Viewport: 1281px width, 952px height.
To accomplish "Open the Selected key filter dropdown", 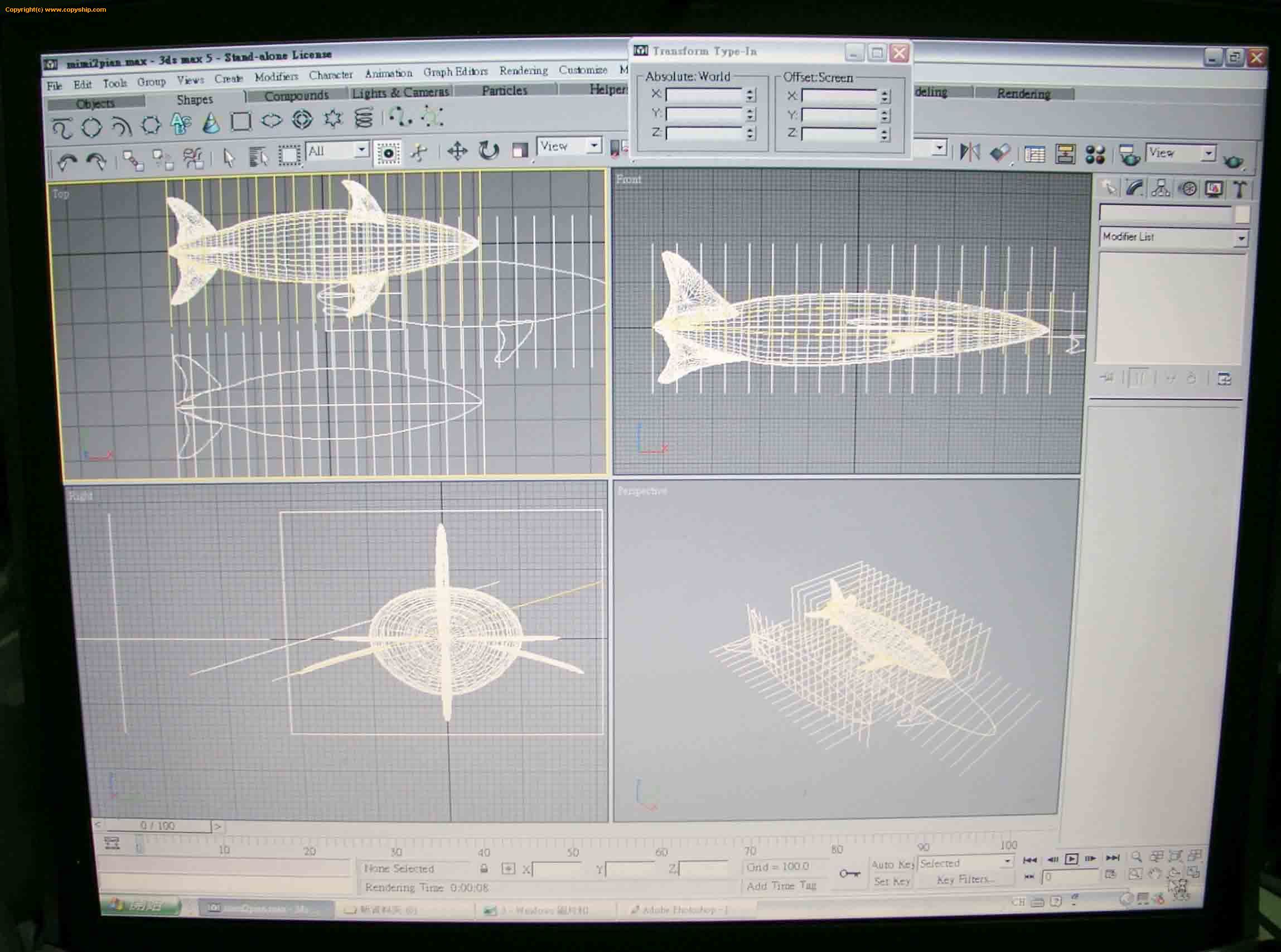I will pyautogui.click(x=966, y=863).
